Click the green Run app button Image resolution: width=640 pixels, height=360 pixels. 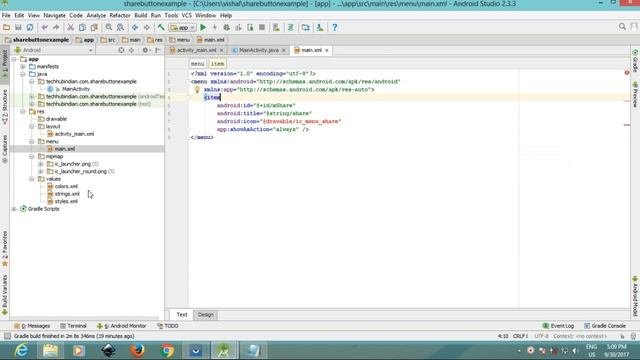(203, 27)
